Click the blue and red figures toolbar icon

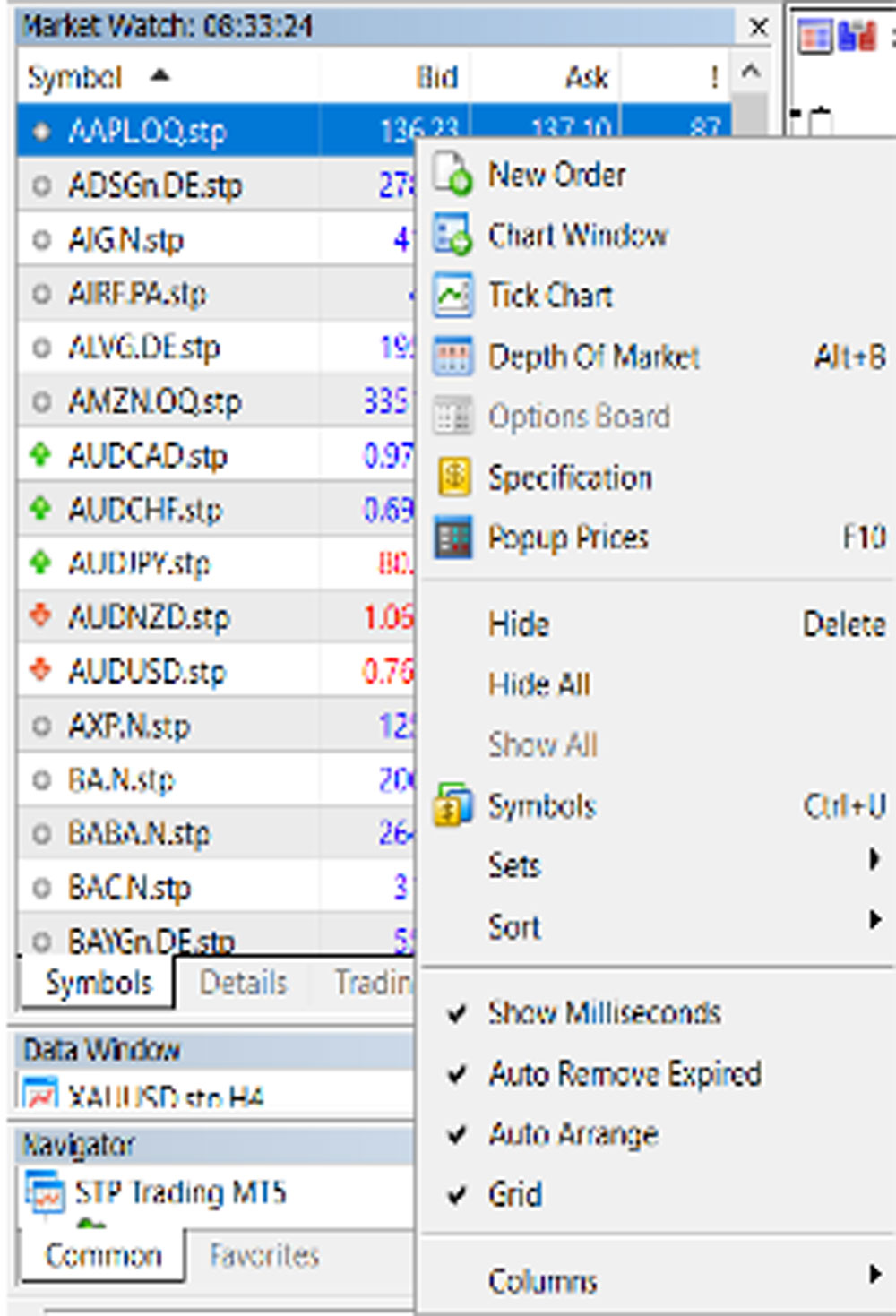tap(857, 37)
